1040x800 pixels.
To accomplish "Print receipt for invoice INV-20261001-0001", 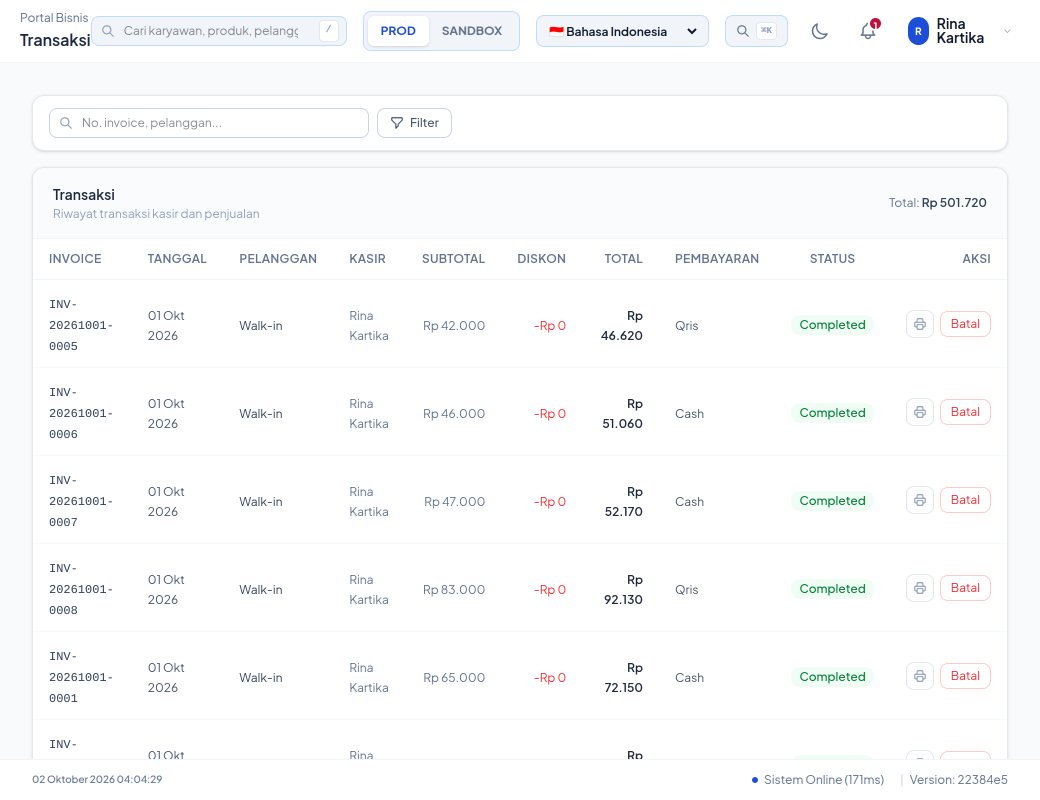I will 920,676.
